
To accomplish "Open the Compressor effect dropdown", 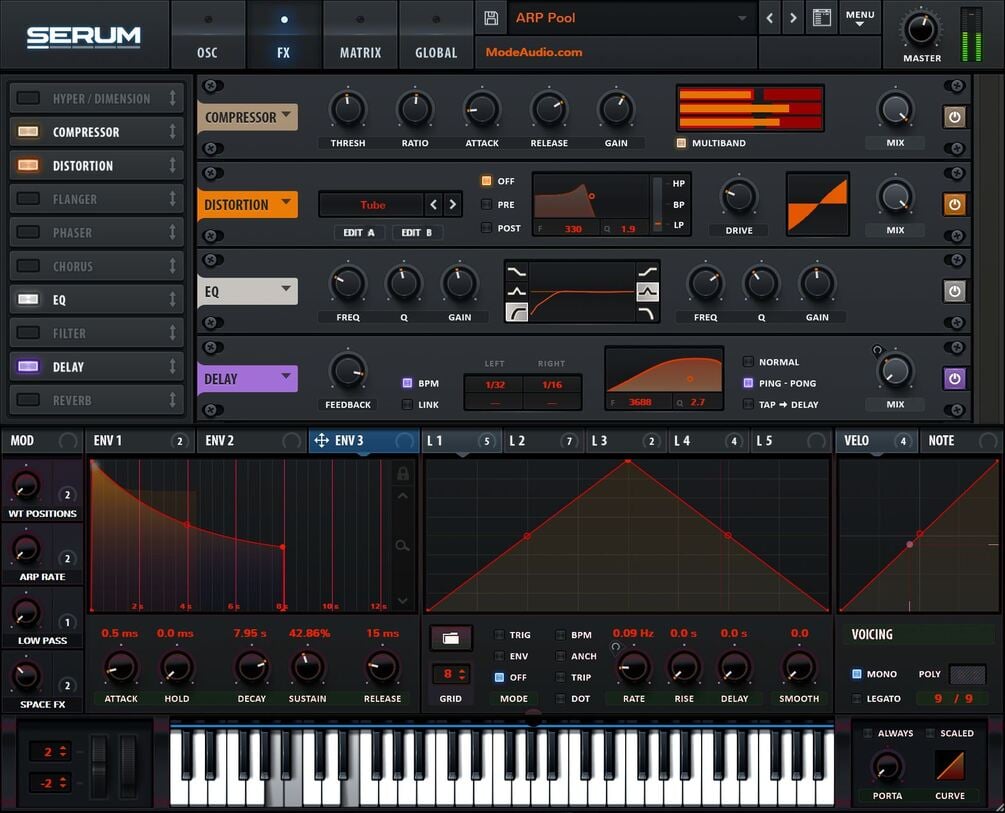I will 247,117.
